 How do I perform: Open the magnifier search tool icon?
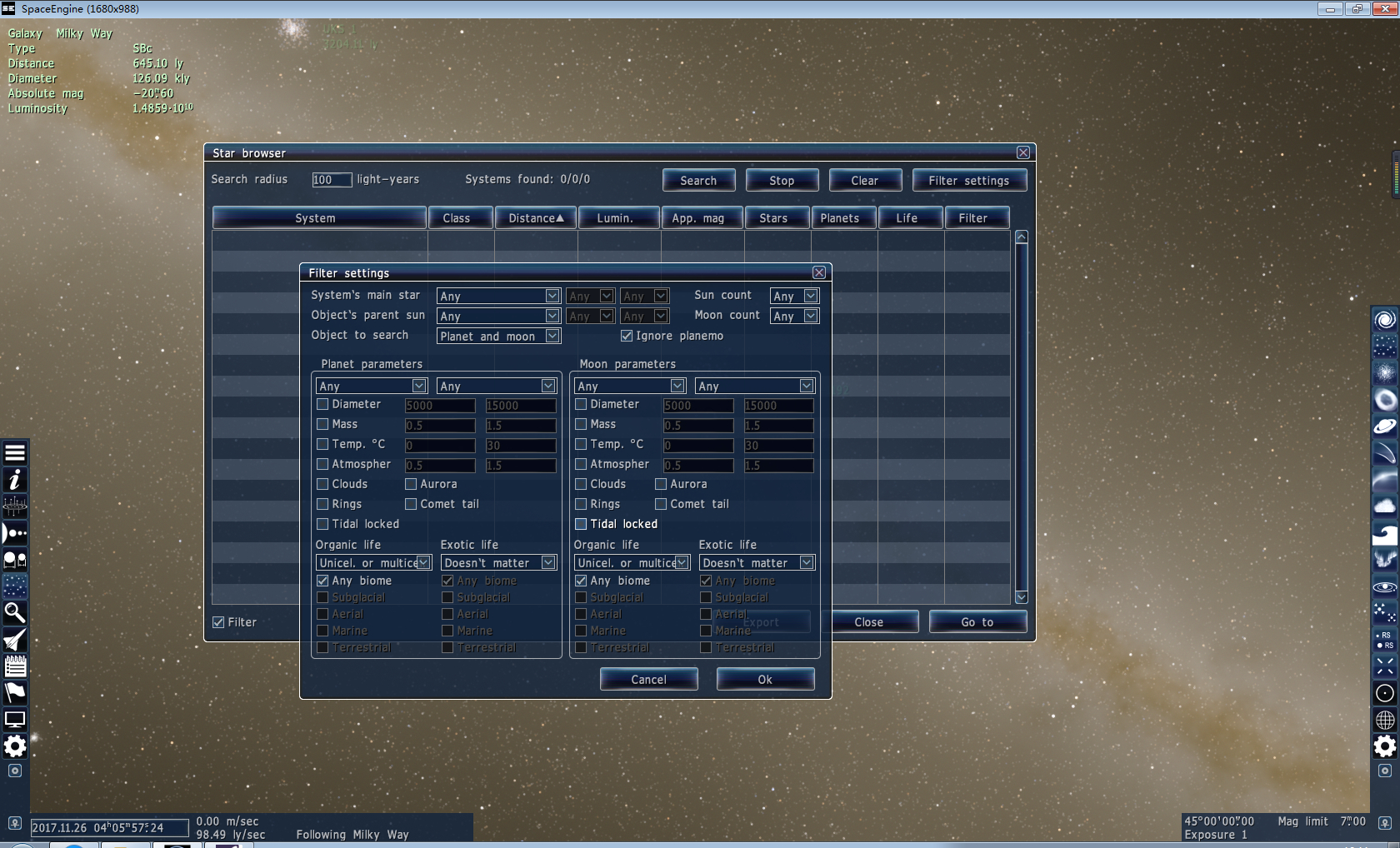[x=15, y=613]
